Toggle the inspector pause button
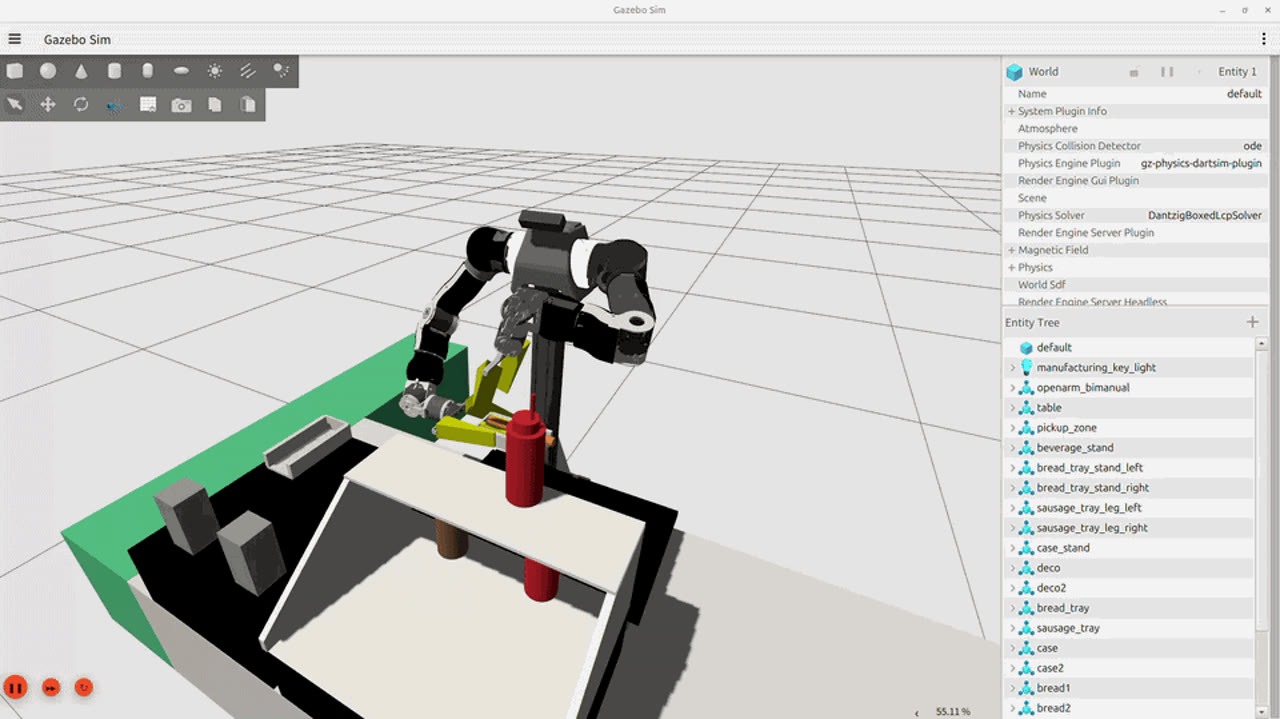Screen dimensions: 1280x719 coord(1166,72)
